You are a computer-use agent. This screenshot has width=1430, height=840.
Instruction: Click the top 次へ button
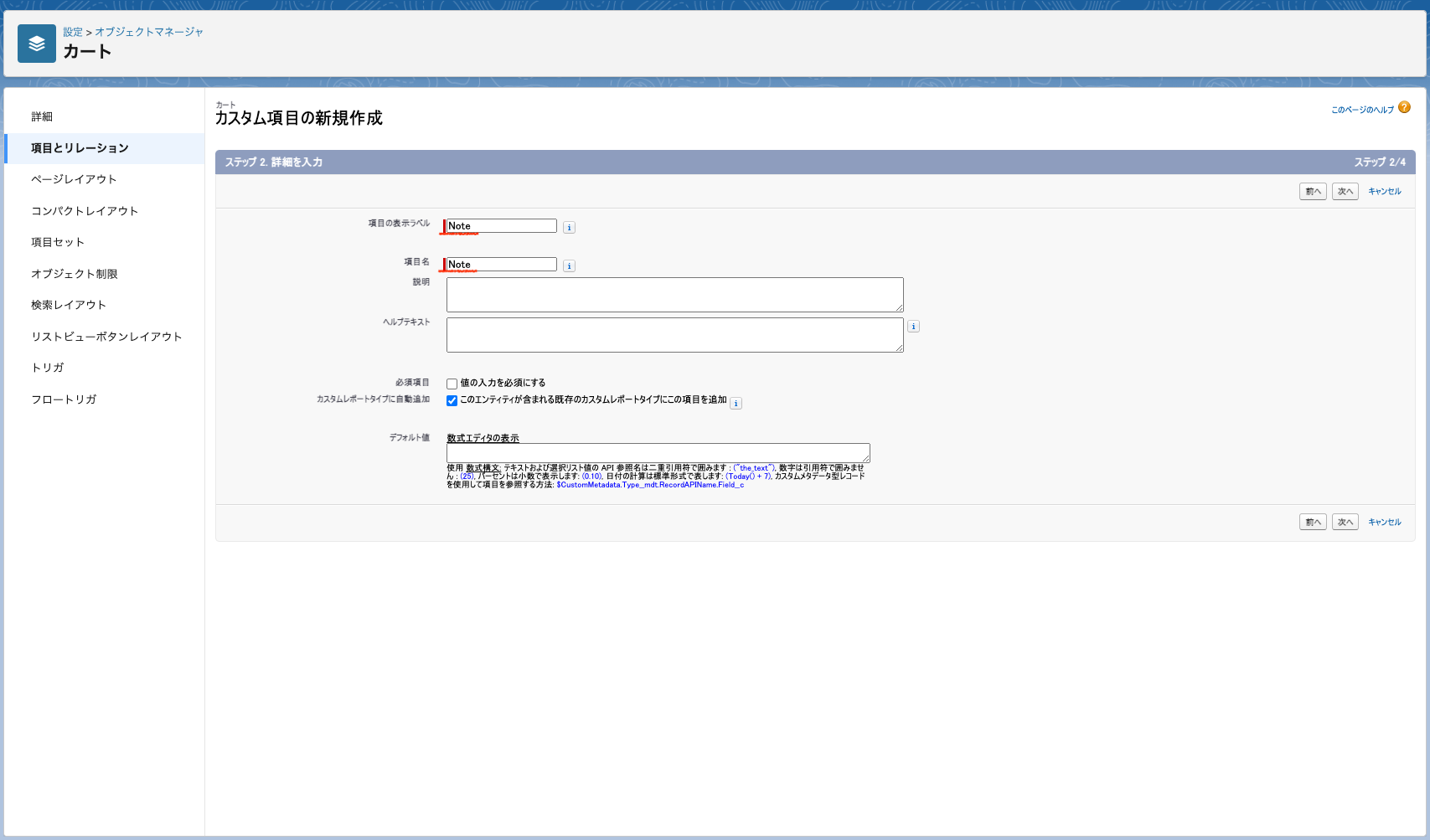pyautogui.click(x=1345, y=192)
